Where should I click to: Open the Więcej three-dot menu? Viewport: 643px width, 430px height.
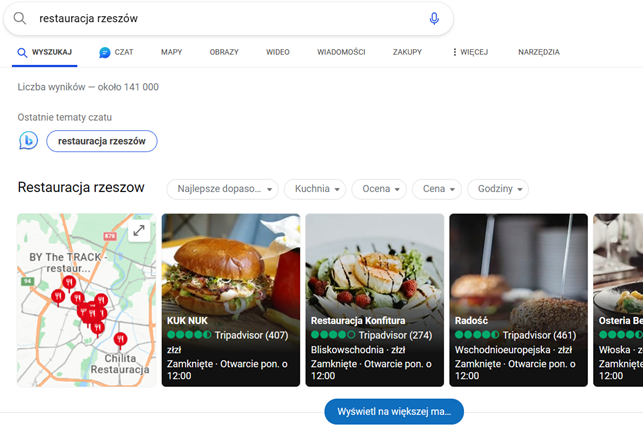469,52
